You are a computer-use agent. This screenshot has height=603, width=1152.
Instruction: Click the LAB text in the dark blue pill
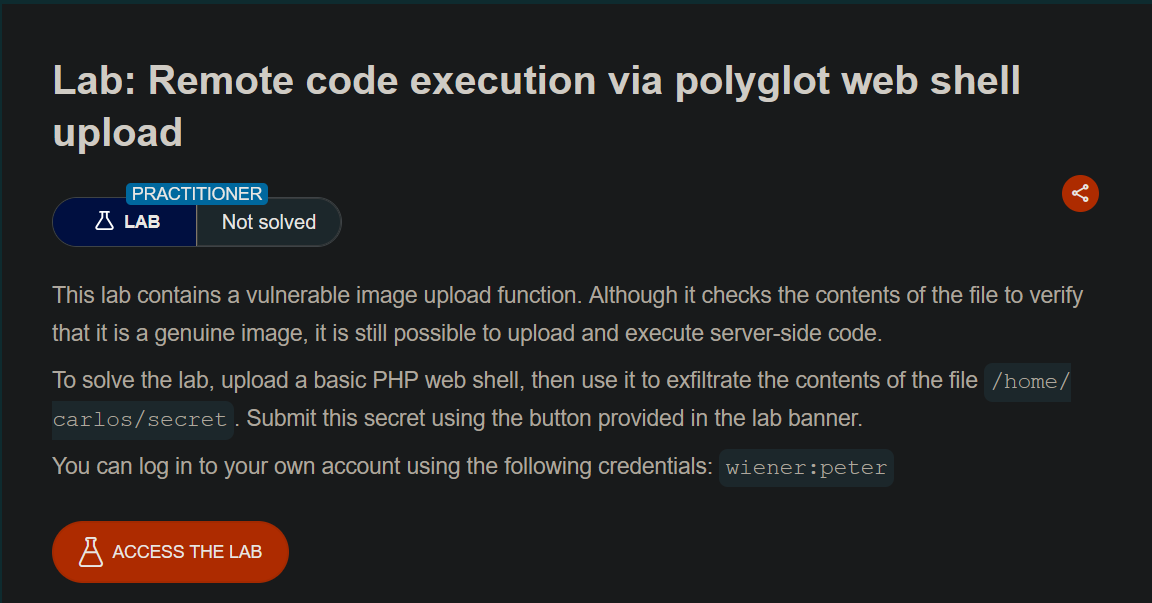tap(142, 222)
